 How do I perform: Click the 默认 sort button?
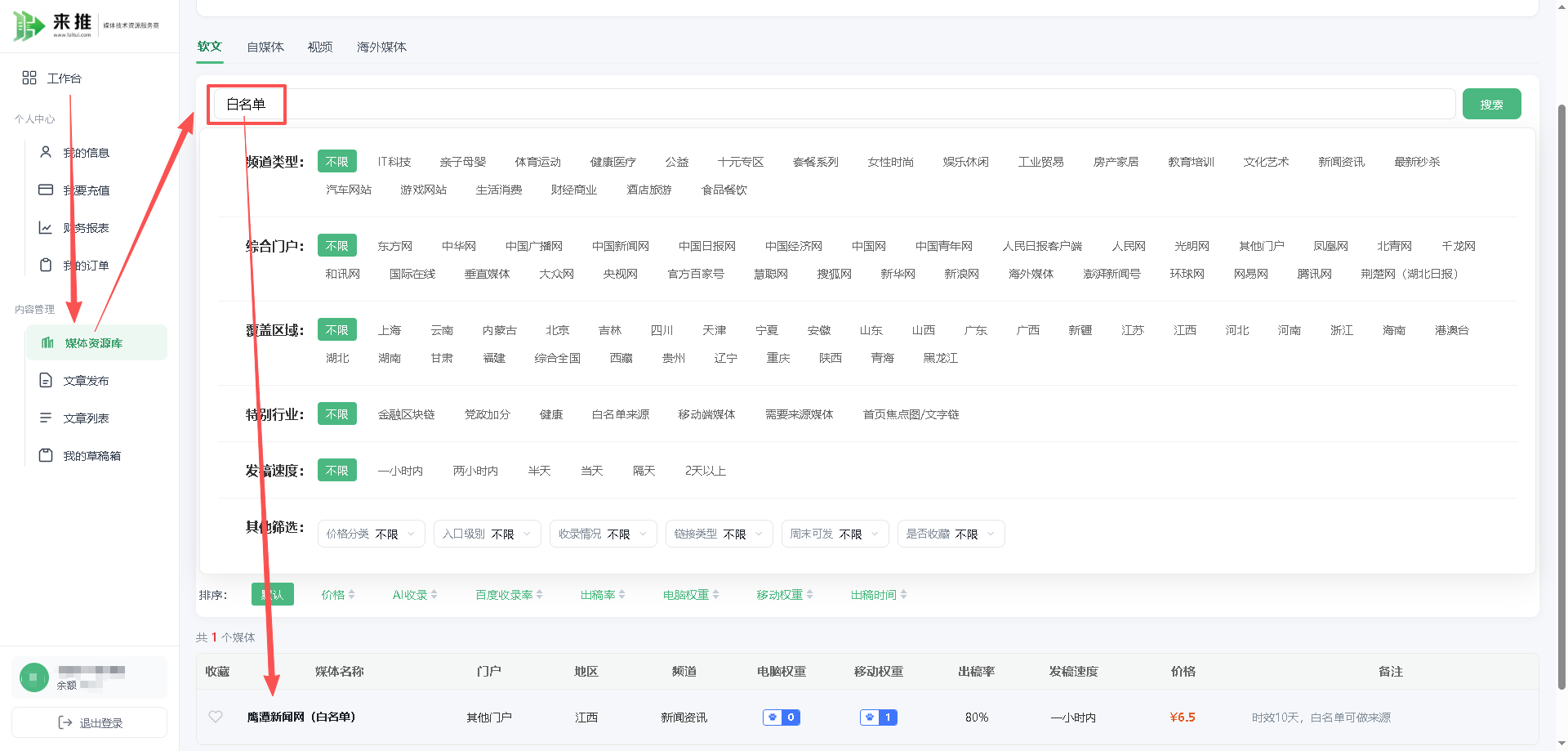tap(273, 594)
